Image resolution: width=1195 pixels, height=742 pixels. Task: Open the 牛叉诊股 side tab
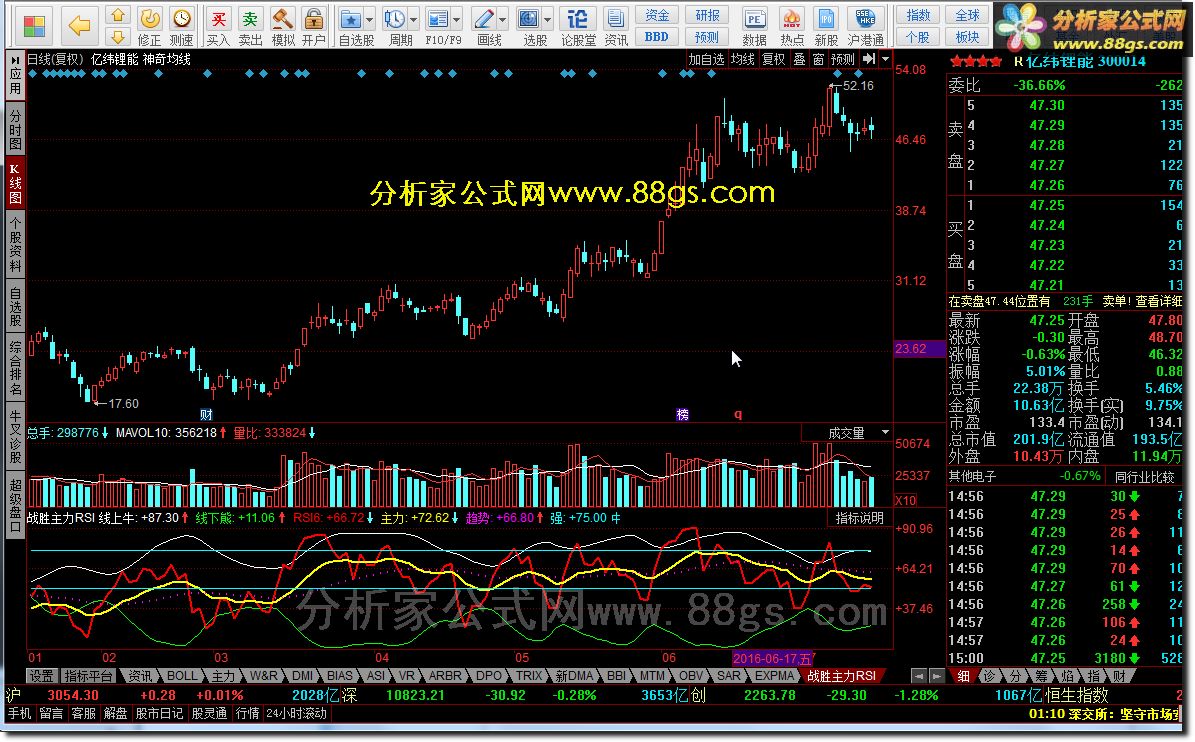pyautogui.click(x=15, y=437)
